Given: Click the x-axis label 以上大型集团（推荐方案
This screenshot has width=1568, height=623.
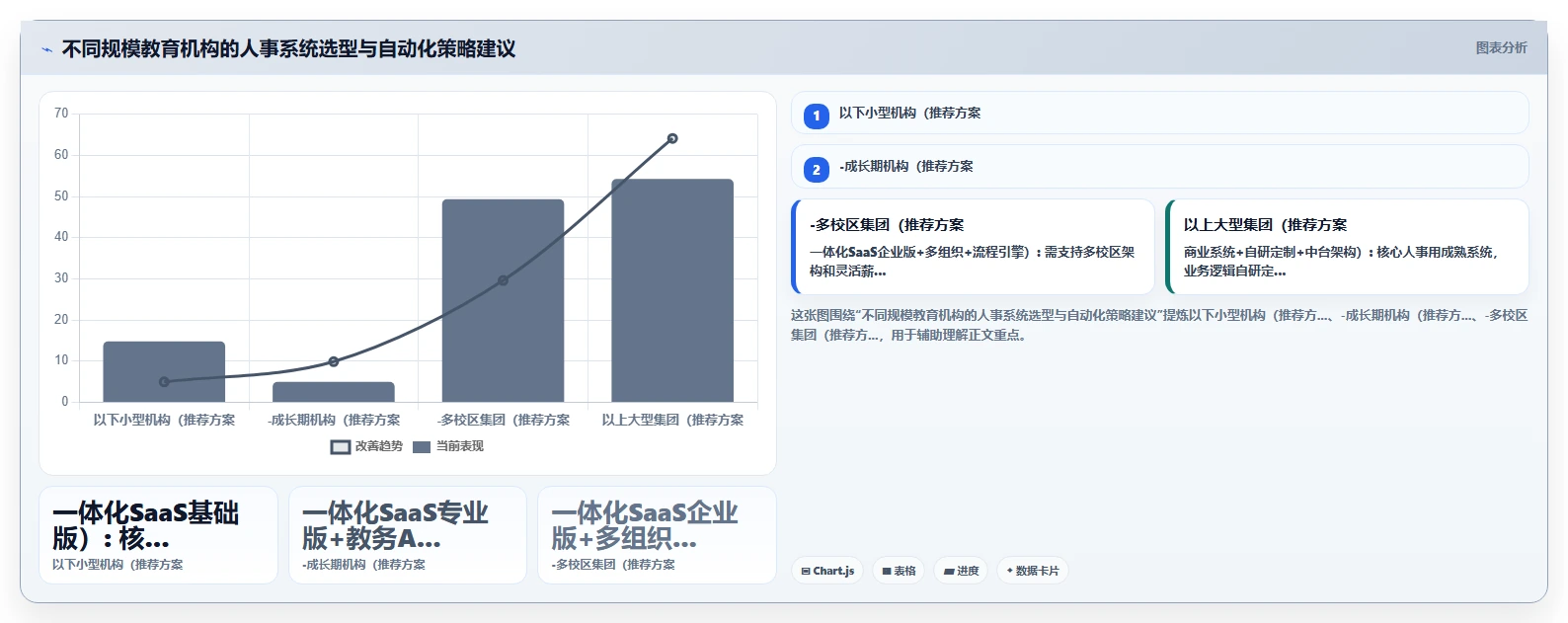Looking at the screenshot, I should point(672,420).
